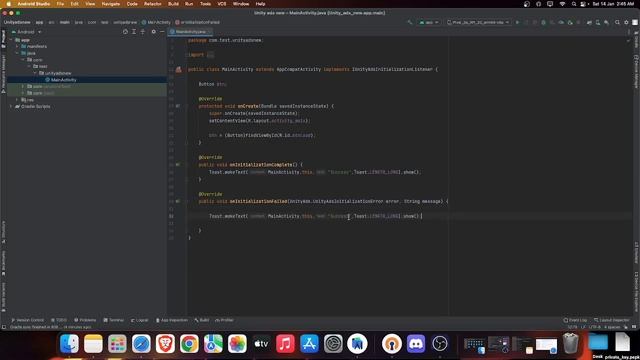
Task: Open the Android Studio app menu
Action: click(x=33, y=4)
